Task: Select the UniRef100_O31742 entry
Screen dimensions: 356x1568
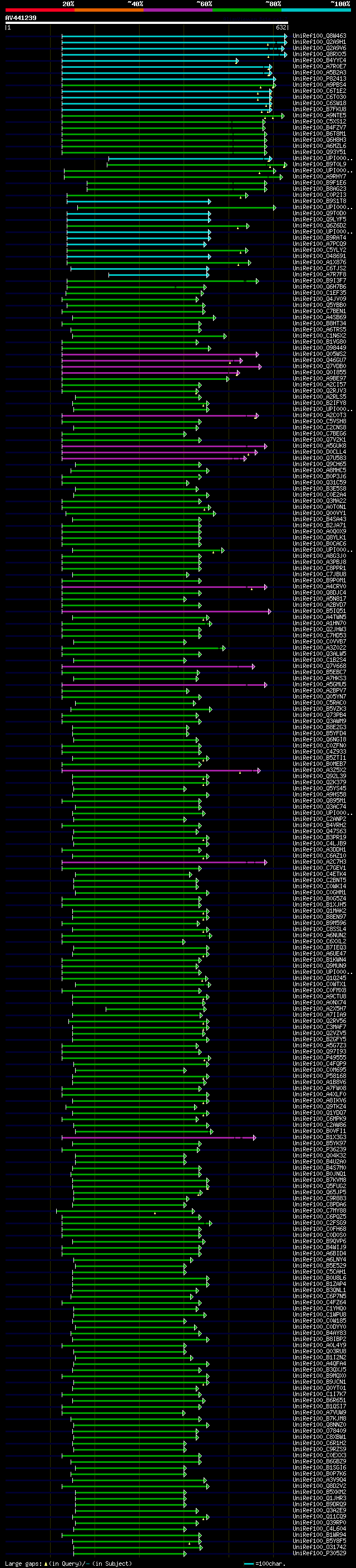Action: [319, 1547]
